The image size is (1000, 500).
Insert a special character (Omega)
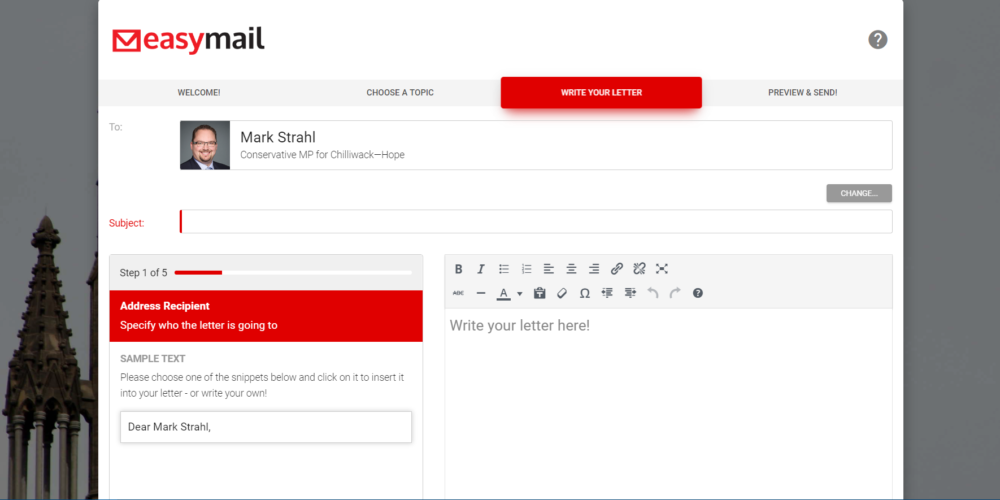click(x=585, y=293)
